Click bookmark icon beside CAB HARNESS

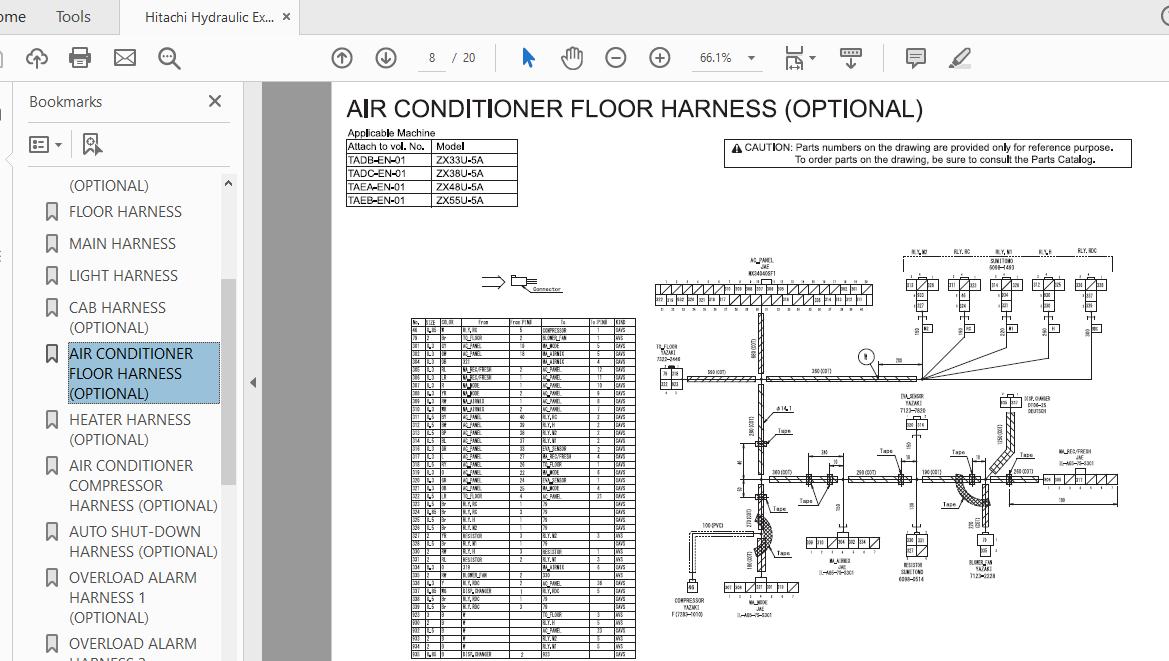coord(51,307)
